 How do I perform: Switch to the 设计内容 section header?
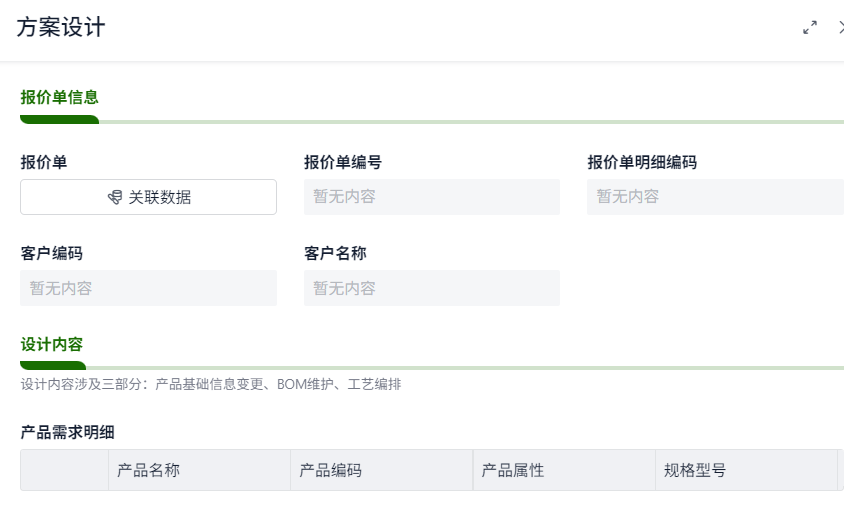[52, 344]
